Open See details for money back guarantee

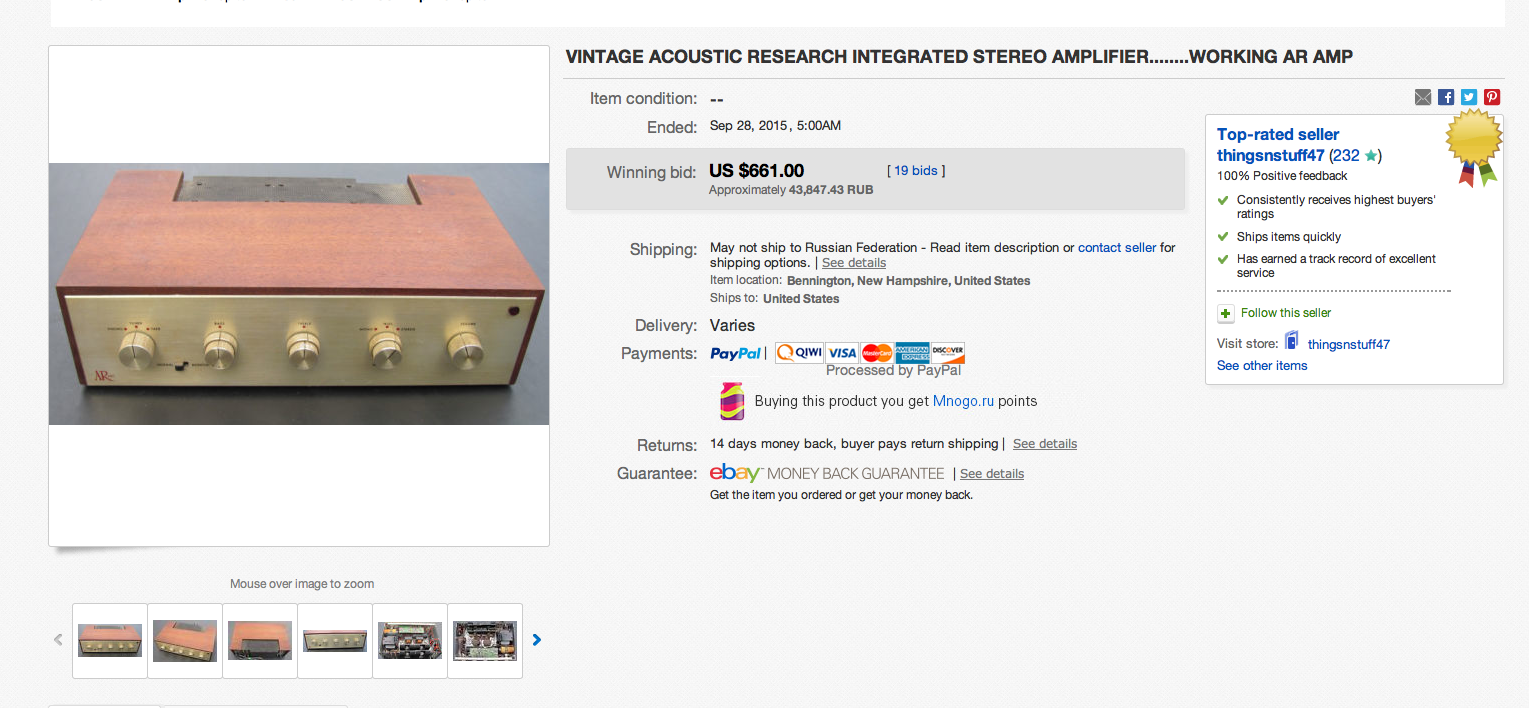[x=992, y=474]
